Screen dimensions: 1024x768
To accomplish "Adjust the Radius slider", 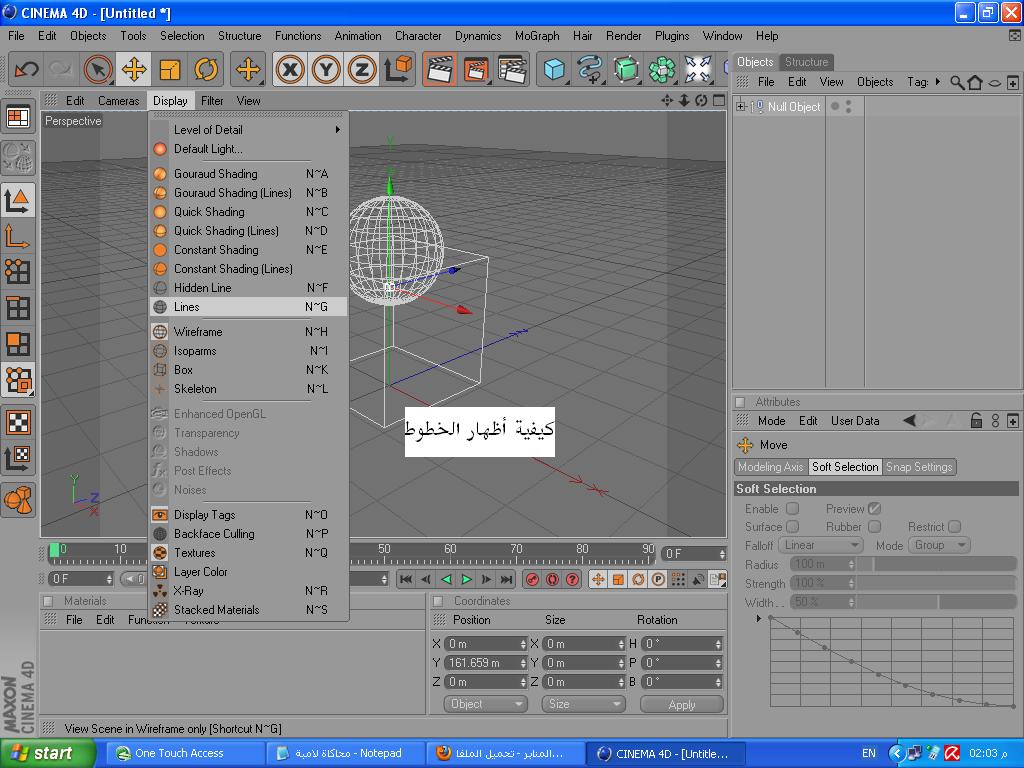I will click(936, 564).
